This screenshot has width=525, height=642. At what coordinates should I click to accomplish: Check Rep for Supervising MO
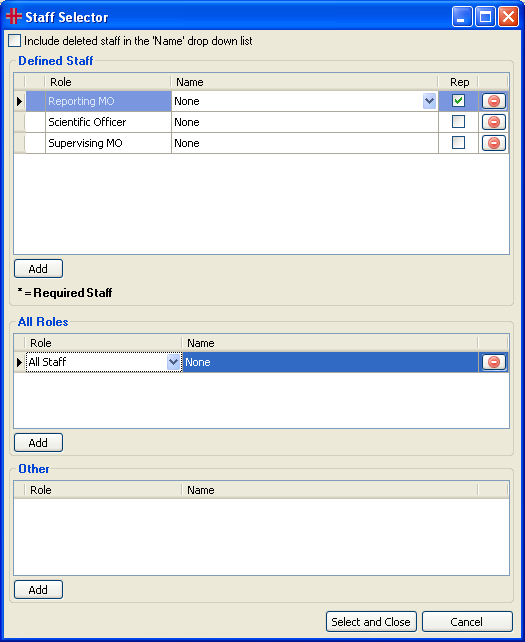458,142
